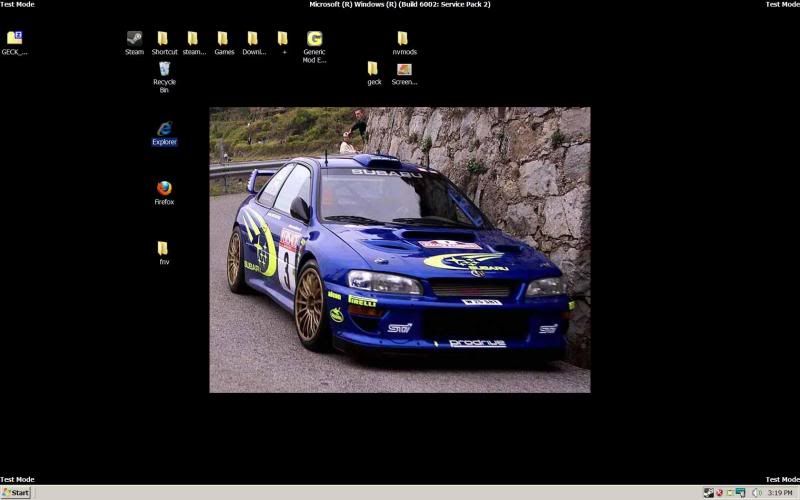
Task: Open the Downl... folder
Action: coord(254,43)
